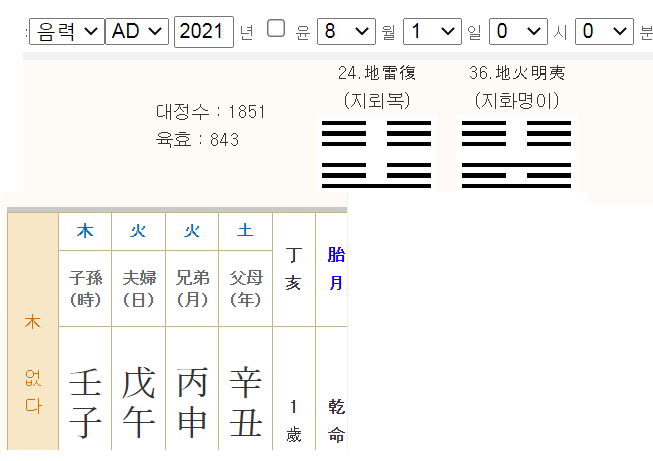Viewport: 653px width, 461px height.
Task: Click the 대정수 : 1851 text
Action: pos(210,111)
